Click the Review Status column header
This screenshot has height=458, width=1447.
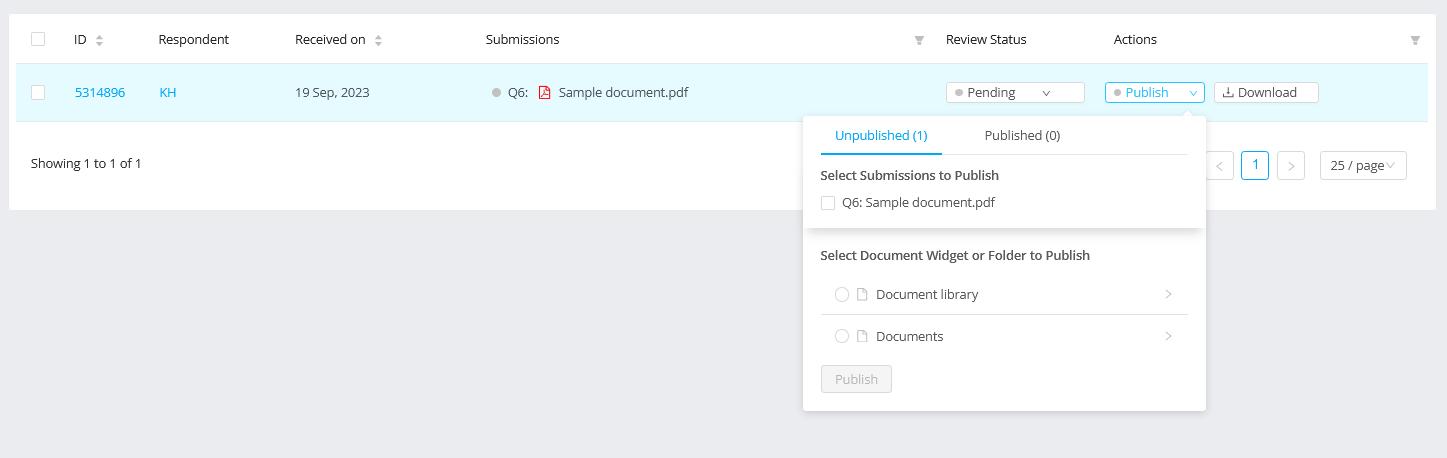click(x=986, y=40)
